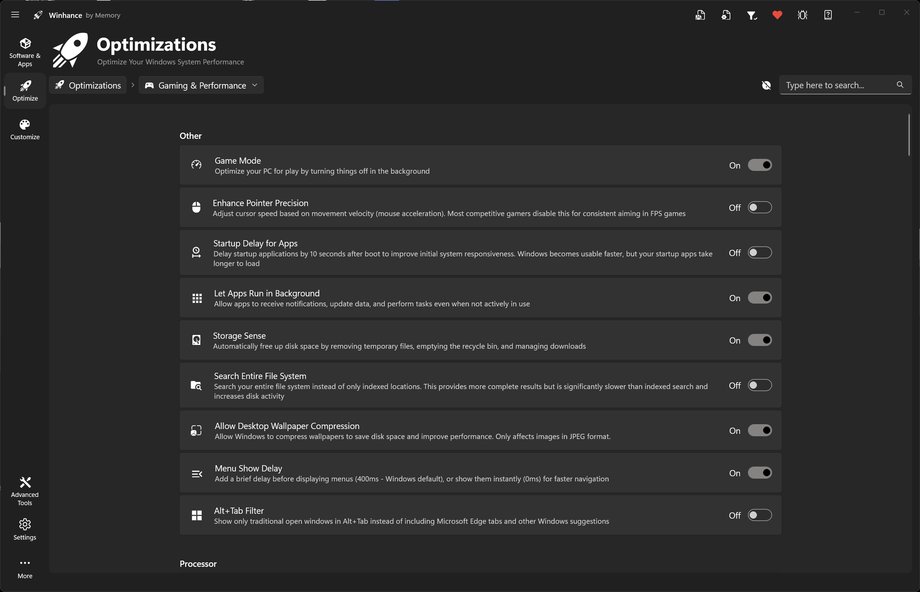Disable the Storage Sense toggle
The width and height of the screenshot is (920, 592).
pos(759,340)
